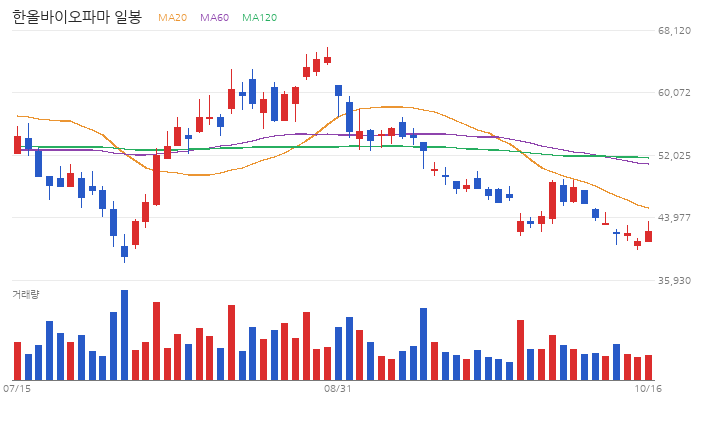Click the MA60 legend label
This screenshot has height=440, width=720.
pos(214,17)
